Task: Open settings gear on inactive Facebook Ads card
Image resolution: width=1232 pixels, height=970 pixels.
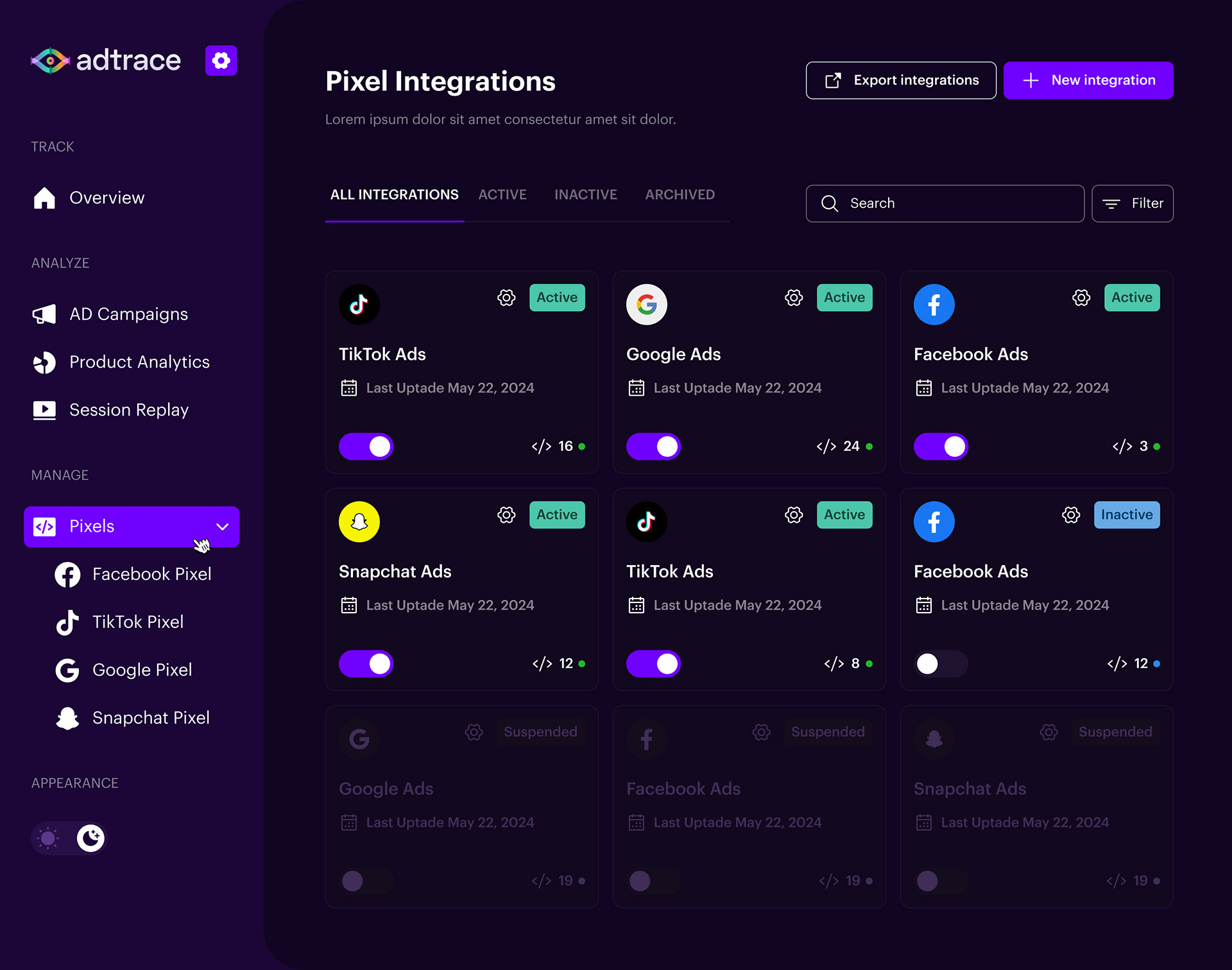Action: [x=1070, y=515]
